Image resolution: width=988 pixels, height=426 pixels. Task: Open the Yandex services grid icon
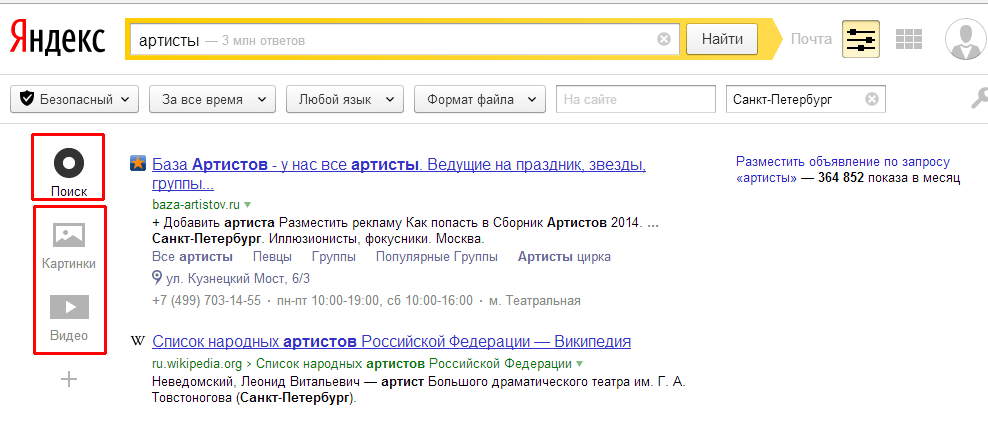coord(908,40)
